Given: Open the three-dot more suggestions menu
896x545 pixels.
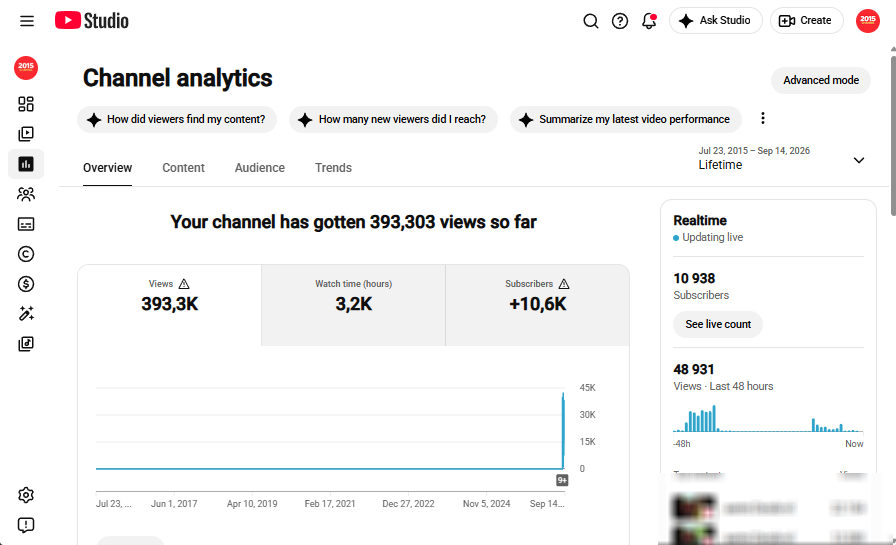Looking at the screenshot, I should coord(763,118).
